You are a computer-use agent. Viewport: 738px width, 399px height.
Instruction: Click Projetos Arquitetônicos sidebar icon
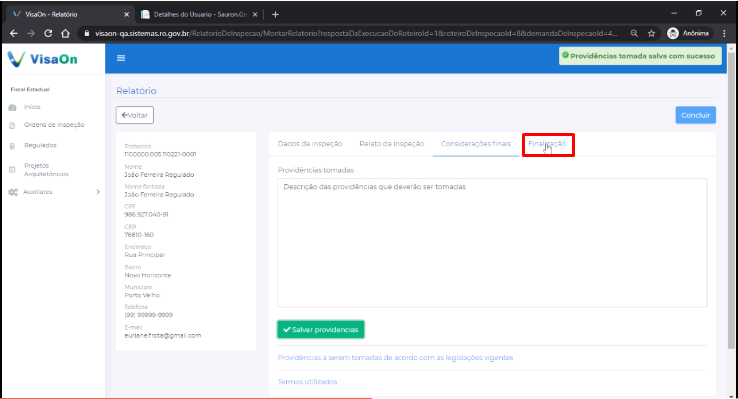12,170
